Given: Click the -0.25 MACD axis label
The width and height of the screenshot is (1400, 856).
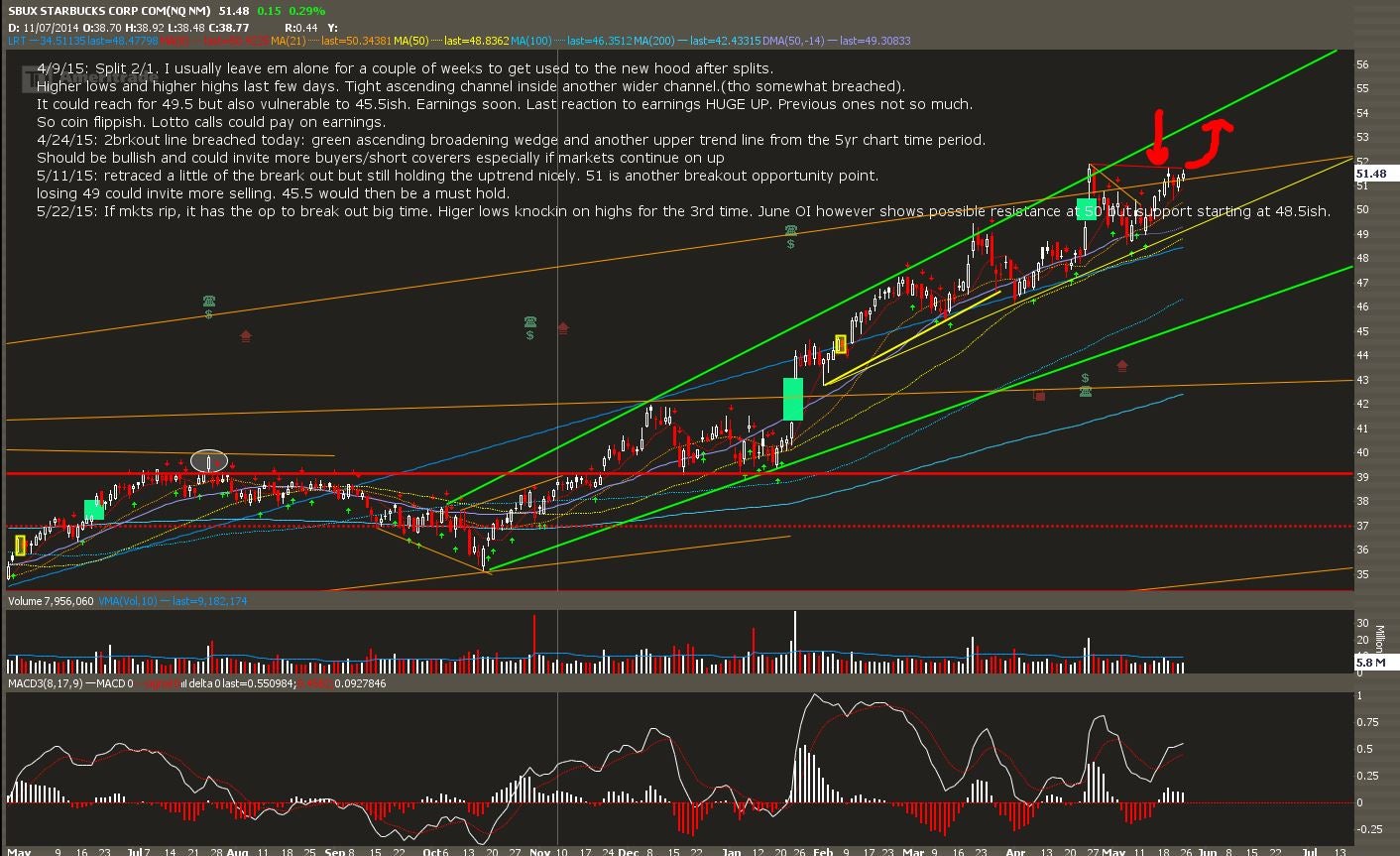Looking at the screenshot, I should point(1367,829).
